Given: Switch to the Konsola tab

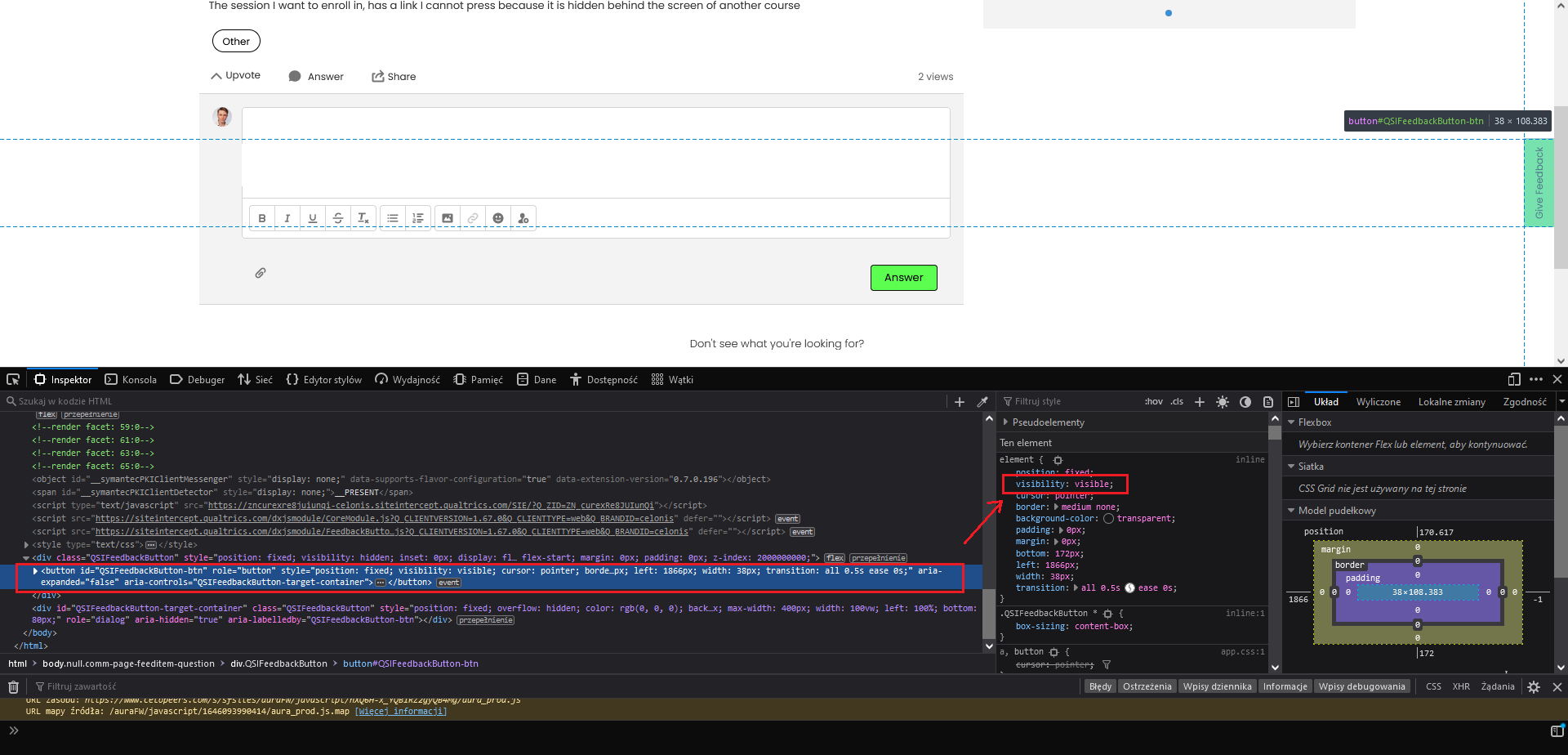Looking at the screenshot, I should (131, 379).
